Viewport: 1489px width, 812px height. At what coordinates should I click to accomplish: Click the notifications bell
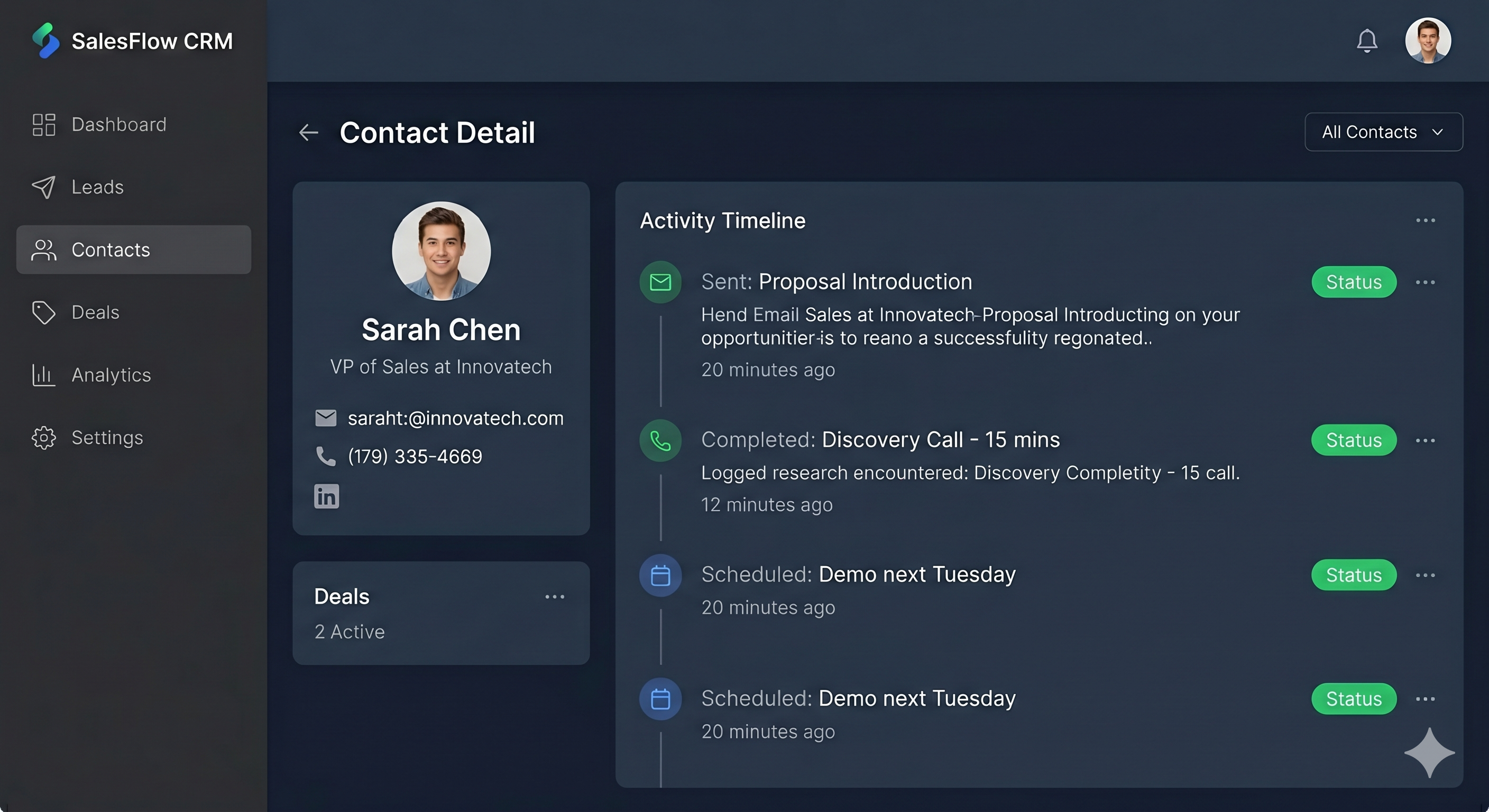1367,41
